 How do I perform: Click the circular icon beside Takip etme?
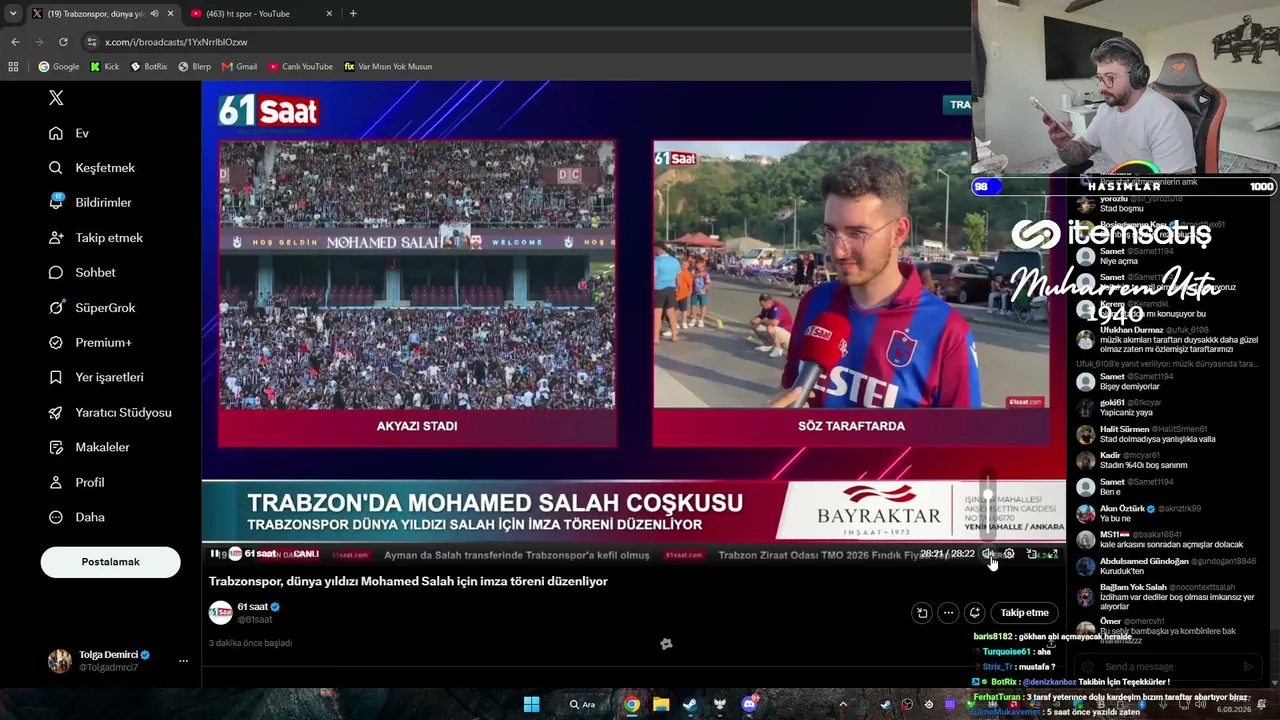click(974, 613)
